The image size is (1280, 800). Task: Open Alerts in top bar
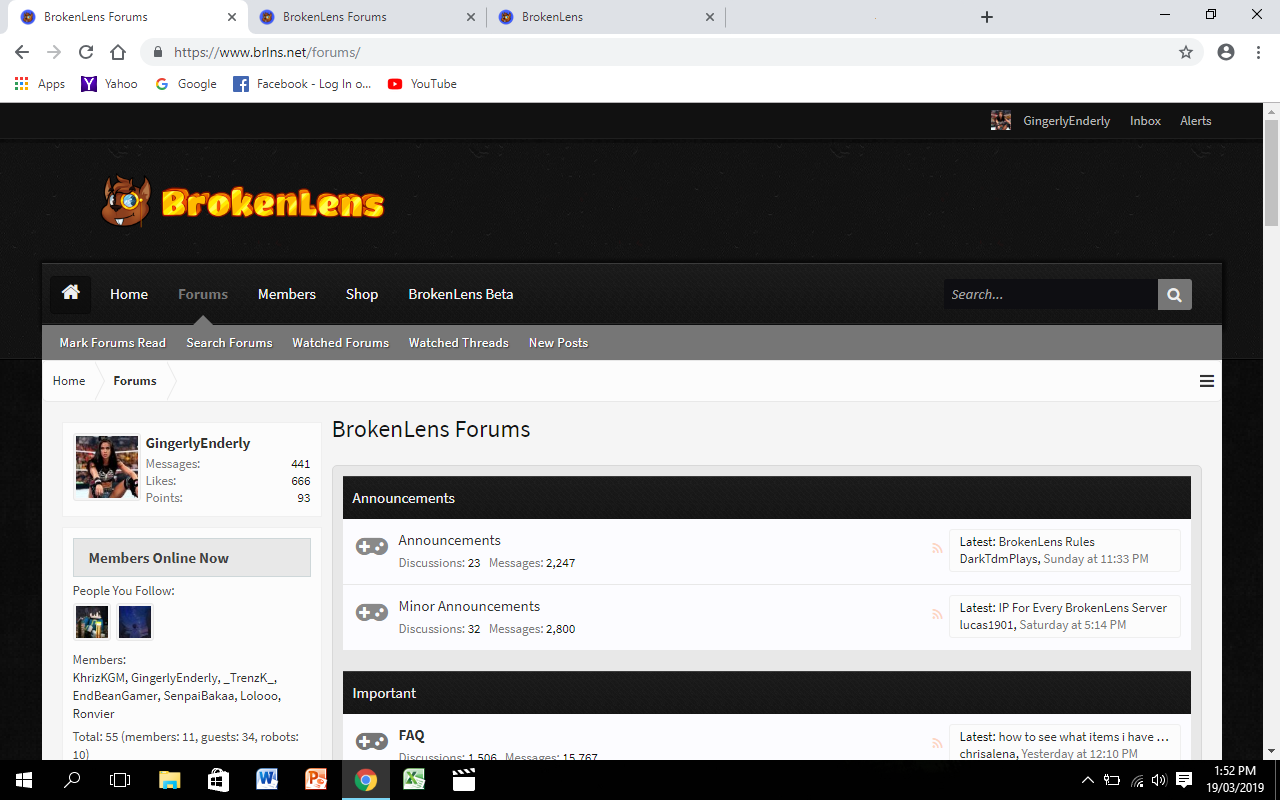coord(1196,121)
